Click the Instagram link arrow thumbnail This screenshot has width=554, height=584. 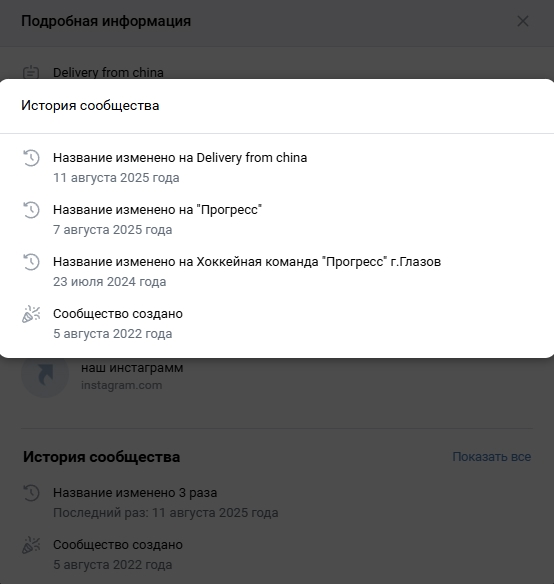coord(45,374)
